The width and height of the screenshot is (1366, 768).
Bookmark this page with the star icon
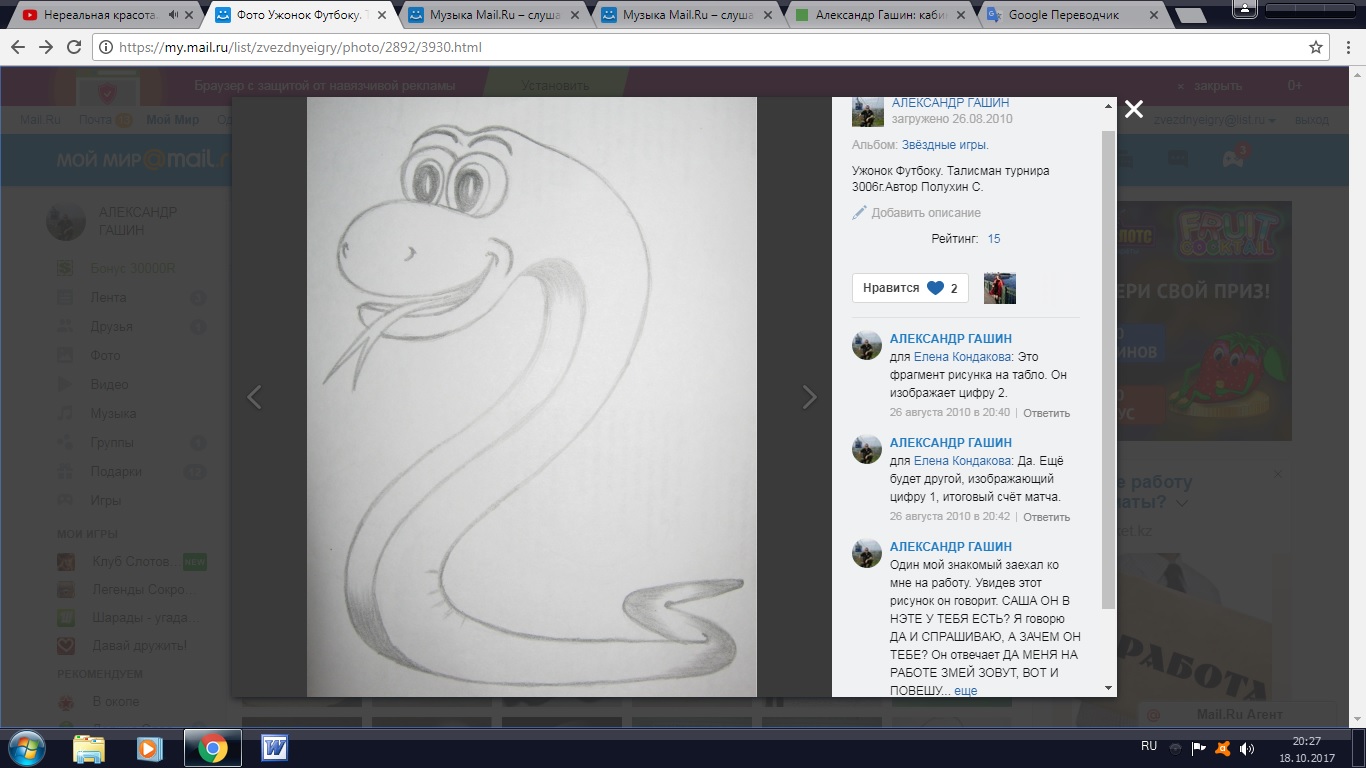[x=1316, y=47]
